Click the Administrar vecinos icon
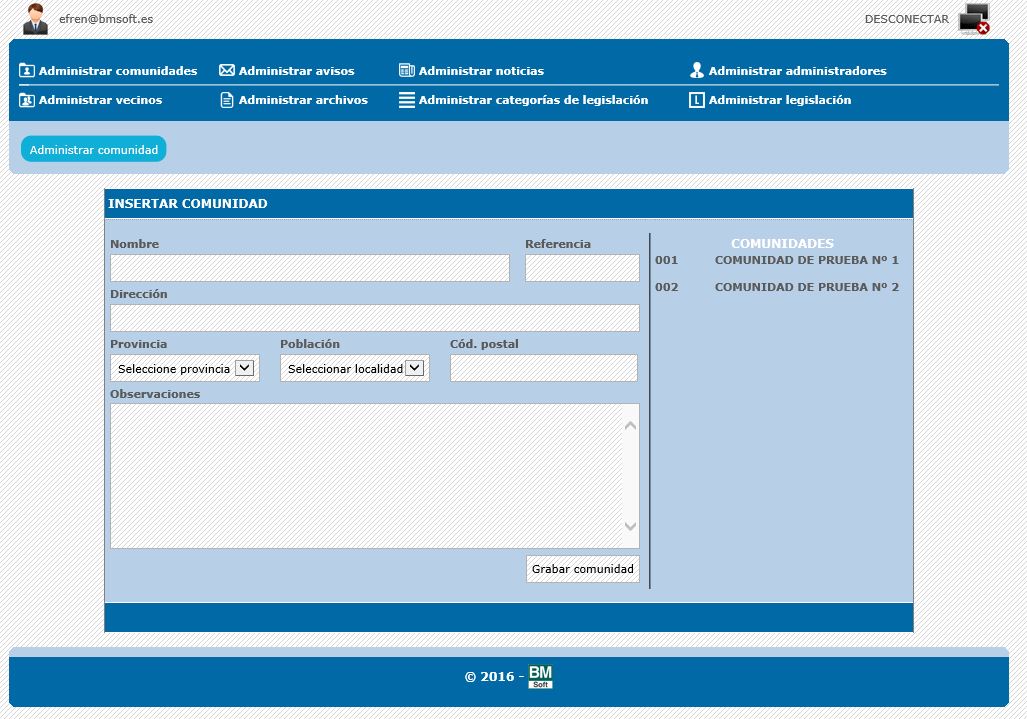 27,100
